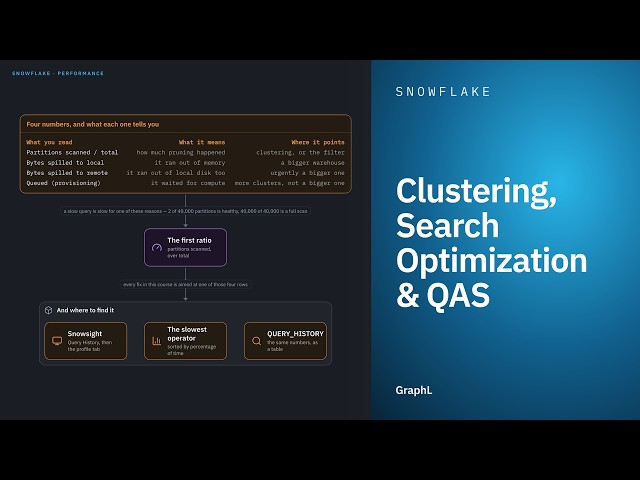Screen dimensions: 640x480
Task: Click the it waited for compute cell
Action: 188,183
